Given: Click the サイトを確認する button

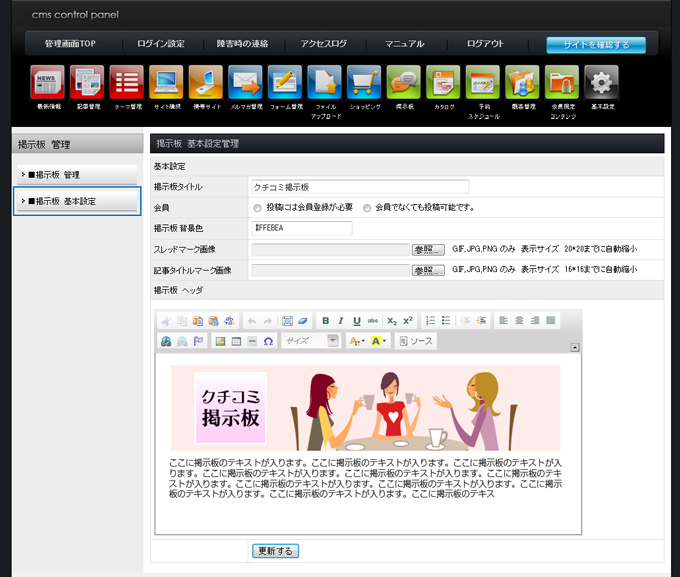Looking at the screenshot, I should pos(596,45).
